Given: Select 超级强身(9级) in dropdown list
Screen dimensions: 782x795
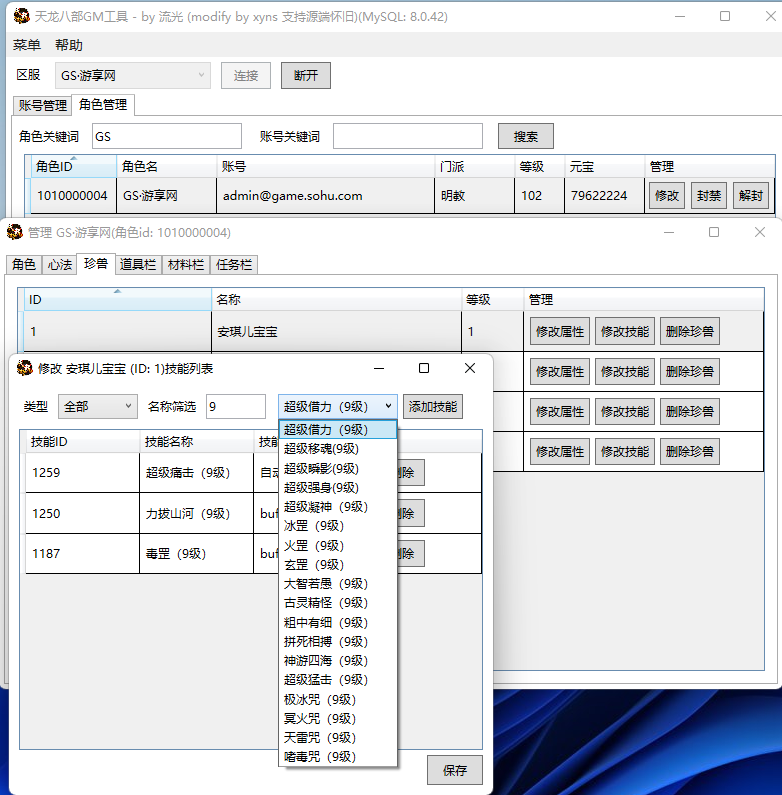Looking at the screenshot, I should click(321, 487).
